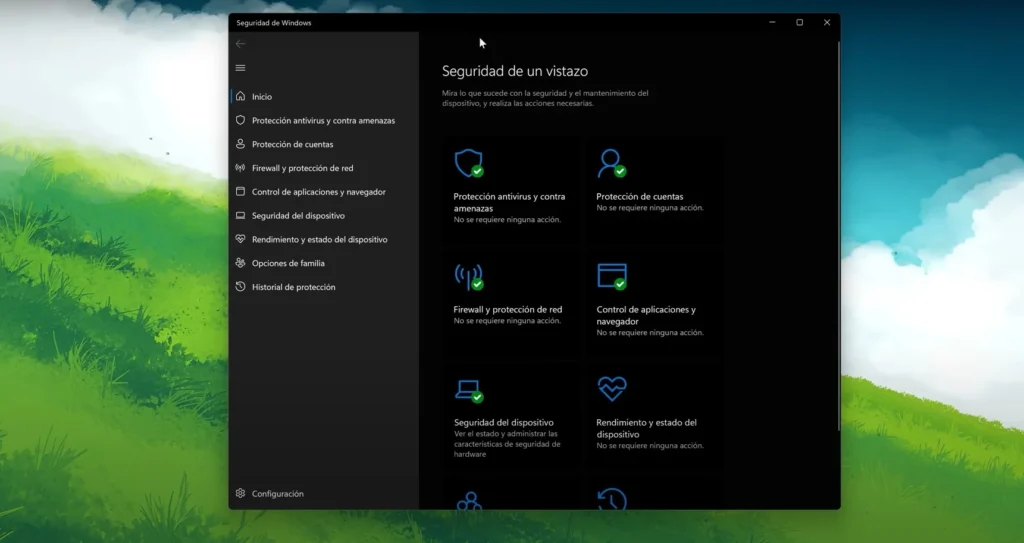Open the Rendimiento y estado del dispositivo card title
This screenshot has height=543, width=1024.
[x=647, y=428]
